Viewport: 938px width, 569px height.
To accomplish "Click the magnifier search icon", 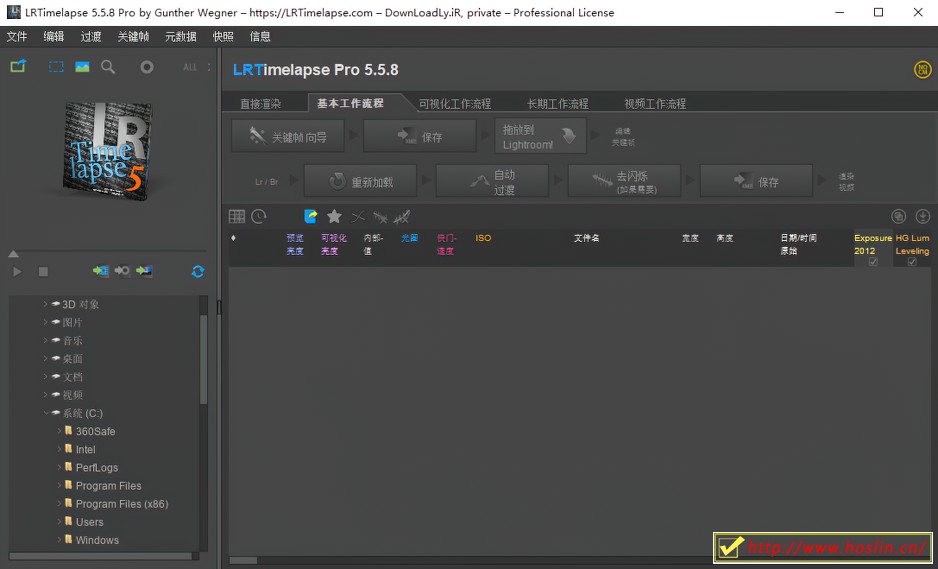I will coord(108,67).
